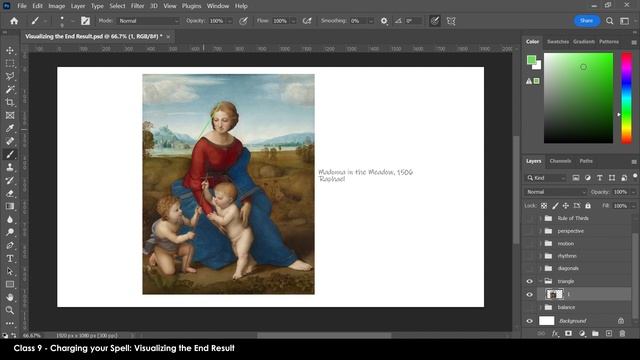Select the Lasso tool
Image resolution: width=640 pixels, height=360 pixels.
point(10,76)
